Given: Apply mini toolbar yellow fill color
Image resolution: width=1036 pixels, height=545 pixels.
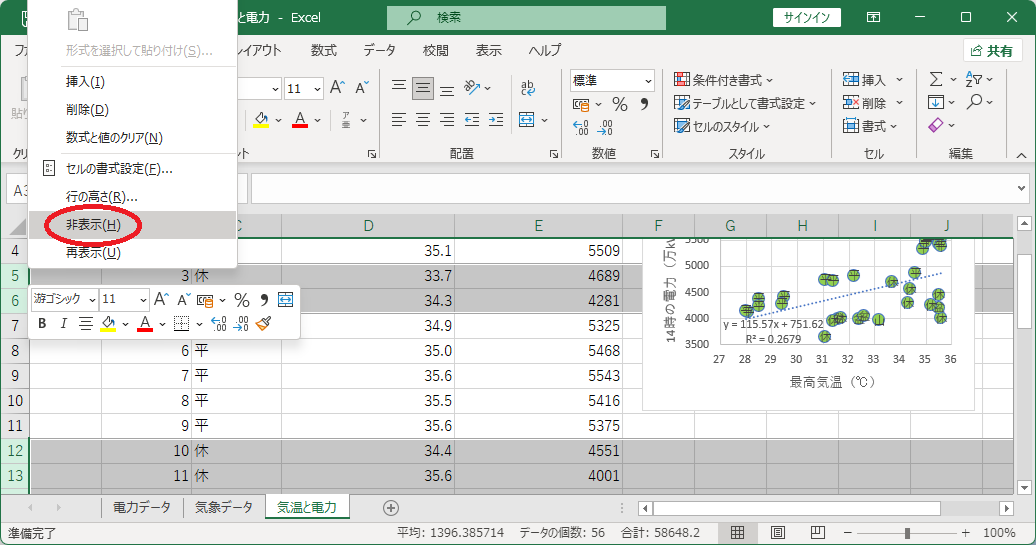Looking at the screenshot, I should click(108, 323).
